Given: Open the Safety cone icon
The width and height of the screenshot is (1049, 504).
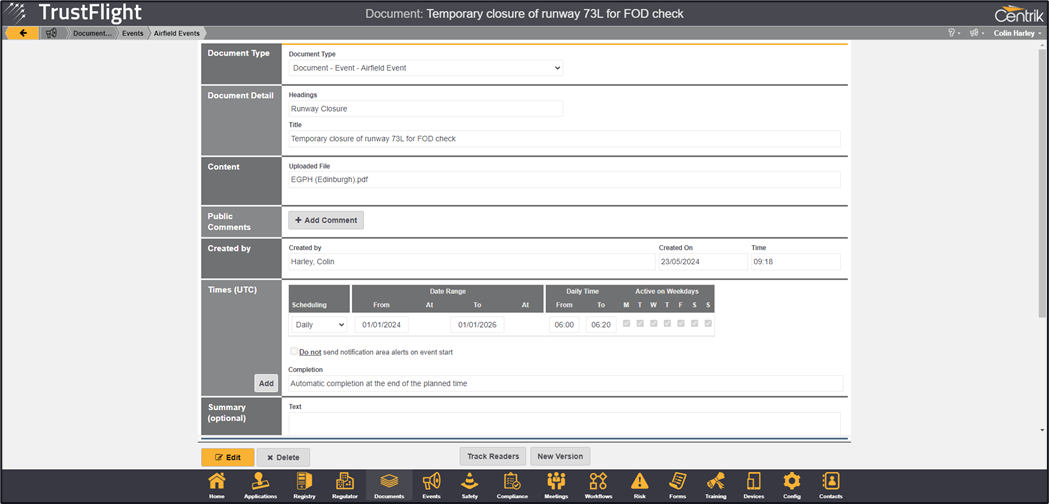Looking at the screenshot, I should pos(469,485).
